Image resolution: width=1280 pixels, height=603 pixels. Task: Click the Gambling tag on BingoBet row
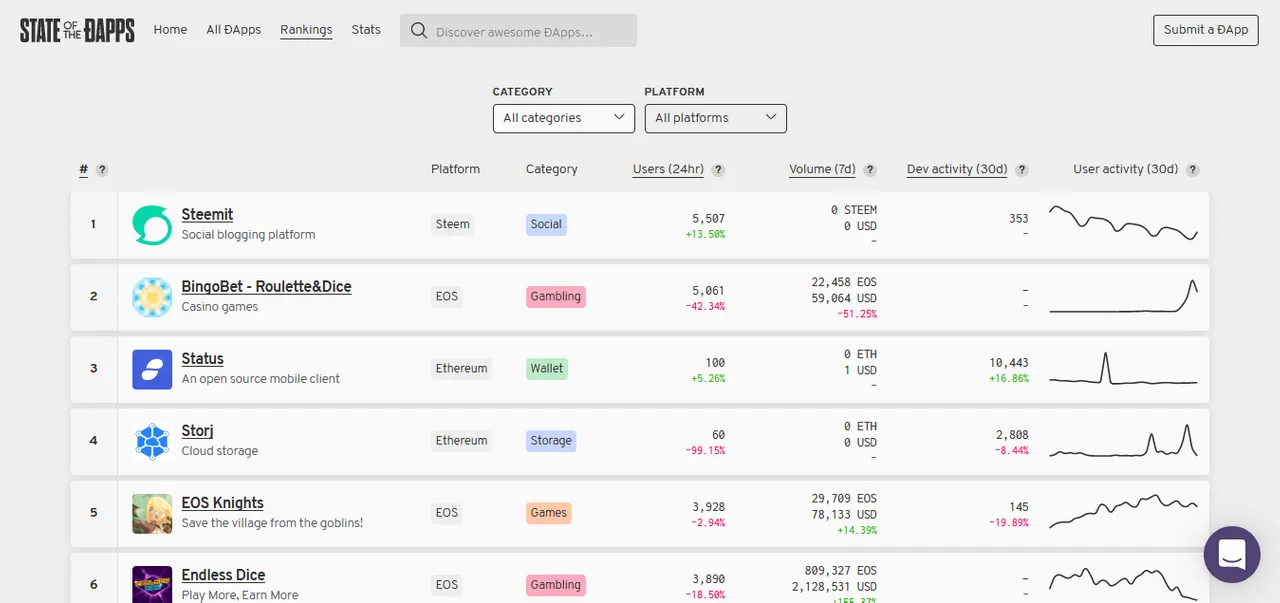point(555,296)
